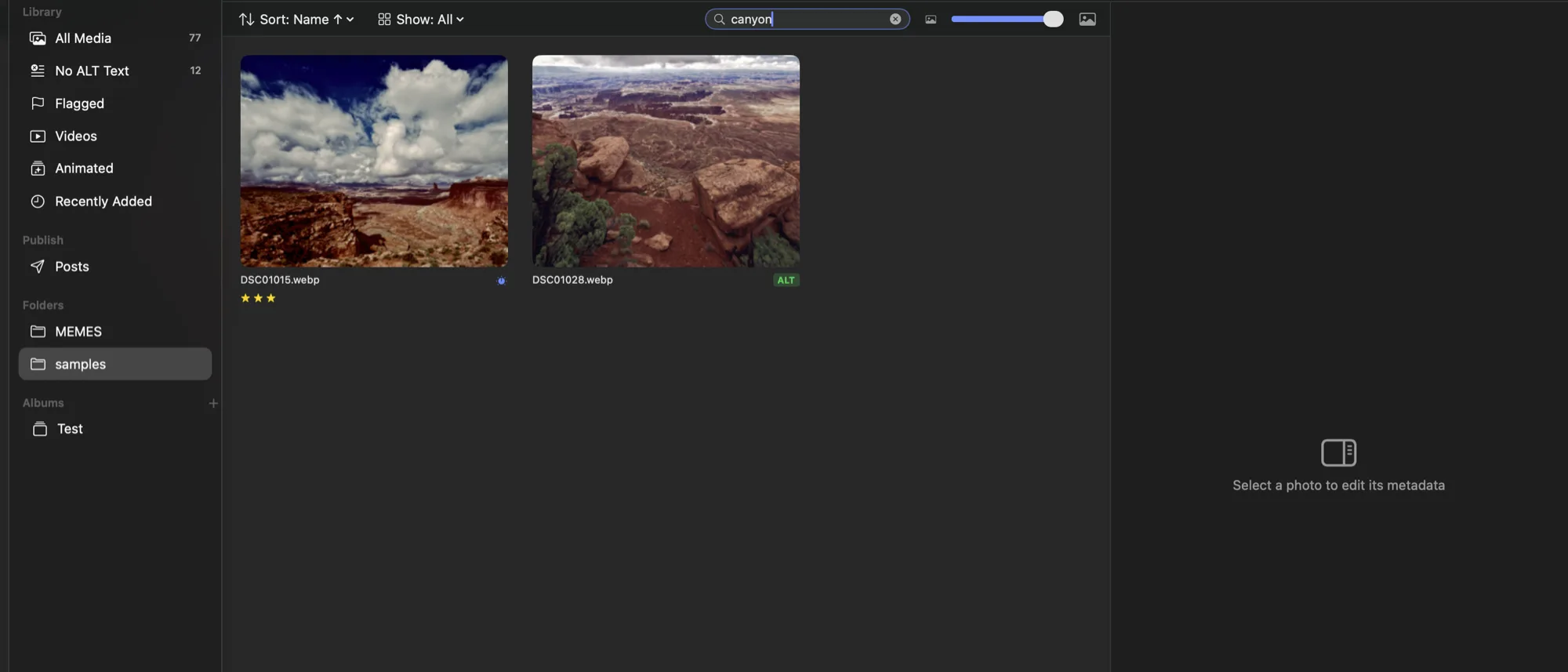
Task: Click the MEMES folder icon
Action: (38, 332)
